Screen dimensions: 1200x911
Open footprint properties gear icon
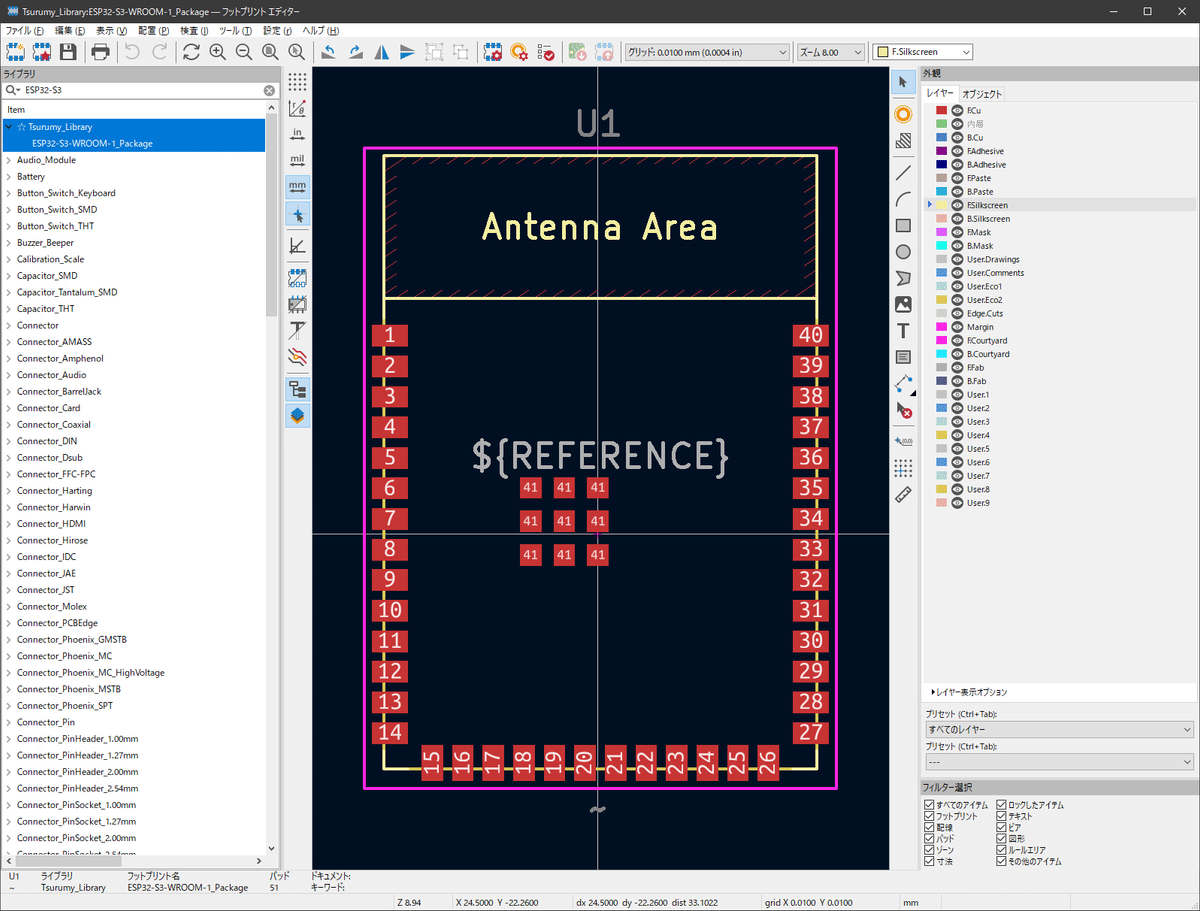click(493, 51)
